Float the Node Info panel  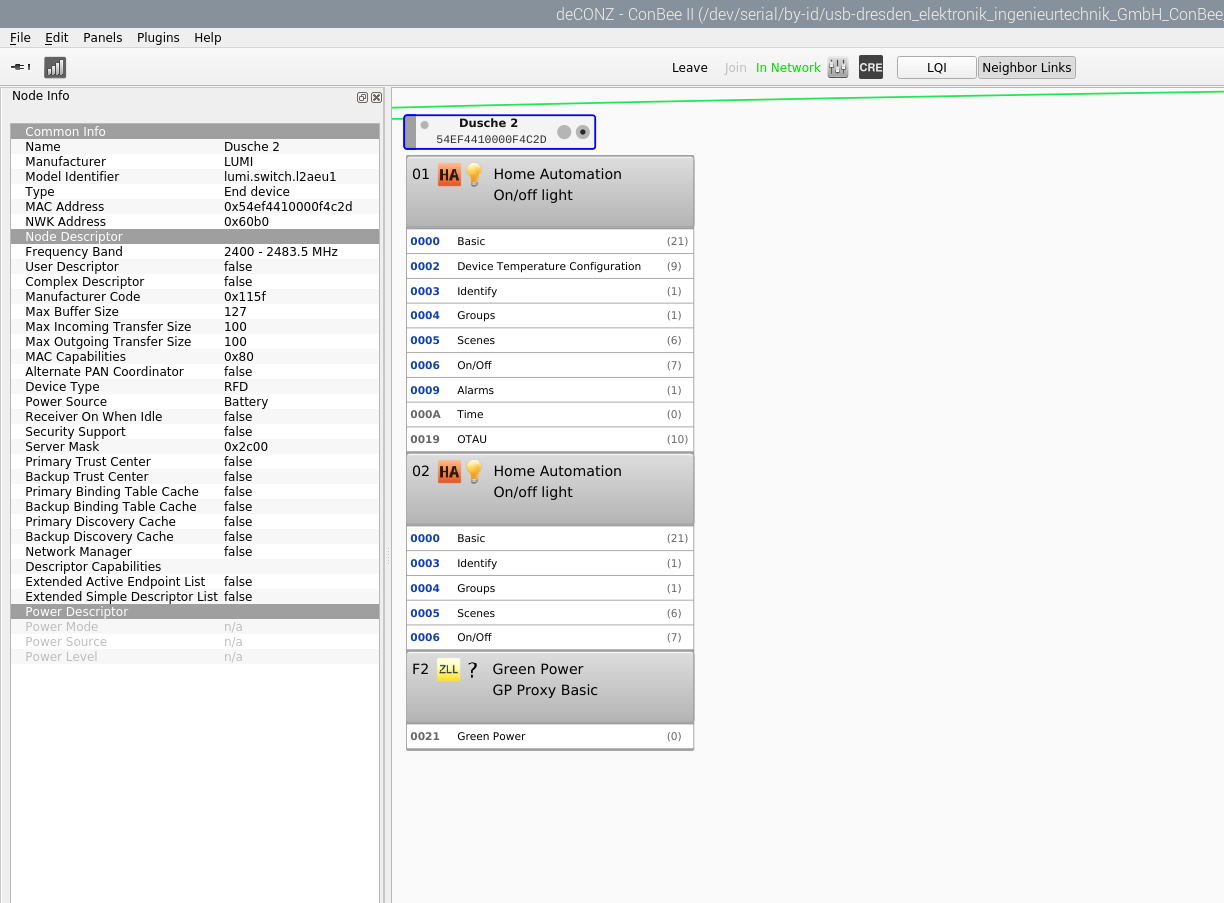tap(362, 97)
